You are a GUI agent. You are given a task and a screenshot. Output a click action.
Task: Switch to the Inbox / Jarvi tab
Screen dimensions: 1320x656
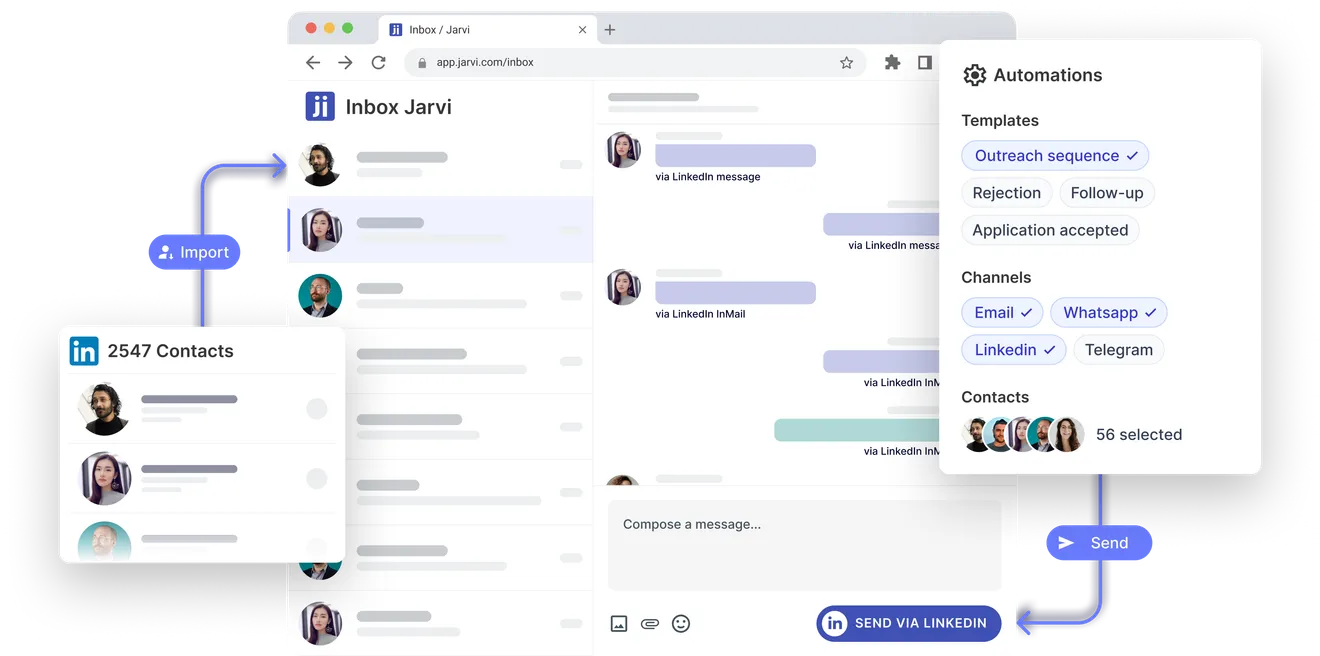(x=480, y=29)
